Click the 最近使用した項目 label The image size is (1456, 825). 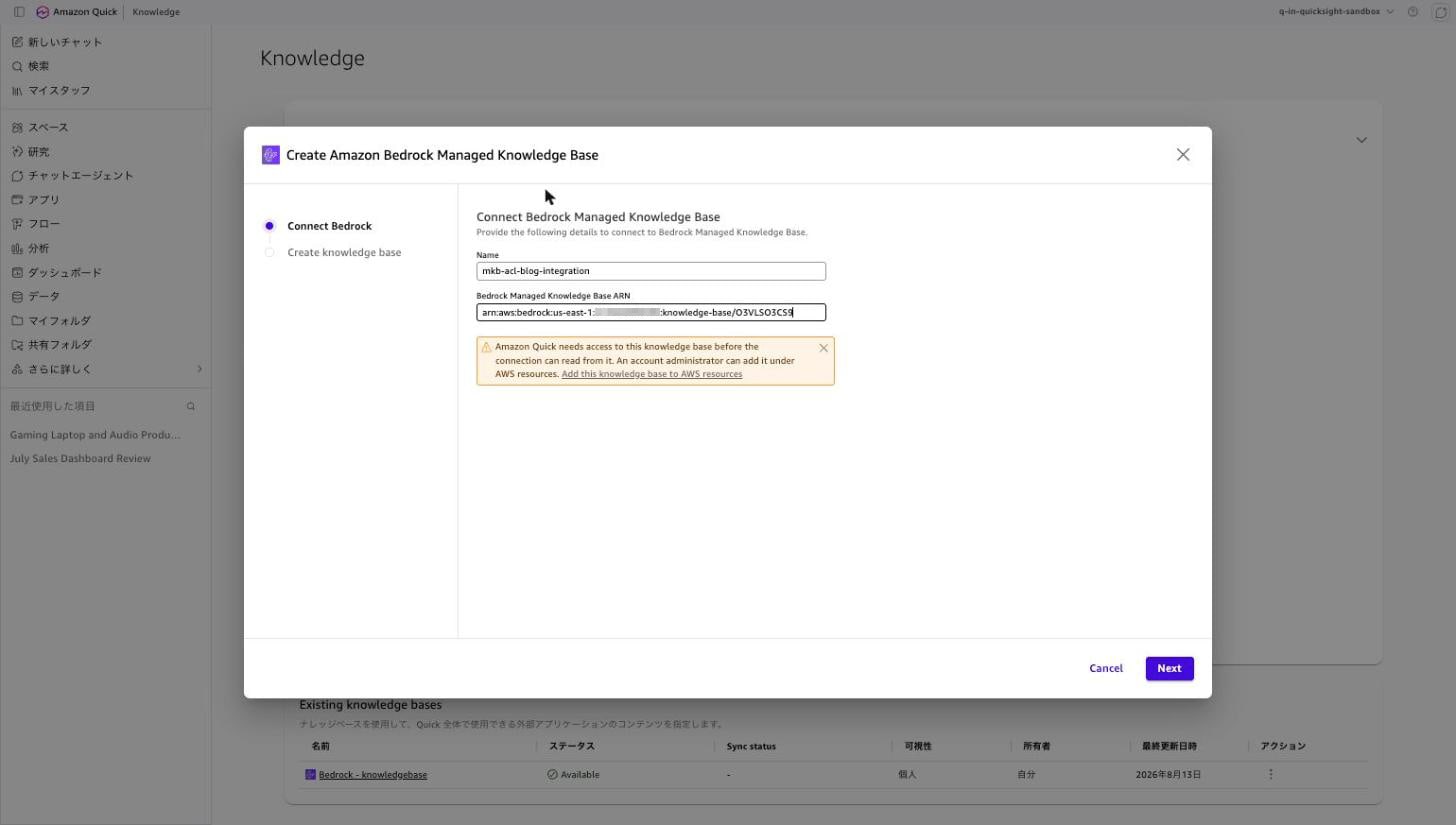click(x=53, y=406)
